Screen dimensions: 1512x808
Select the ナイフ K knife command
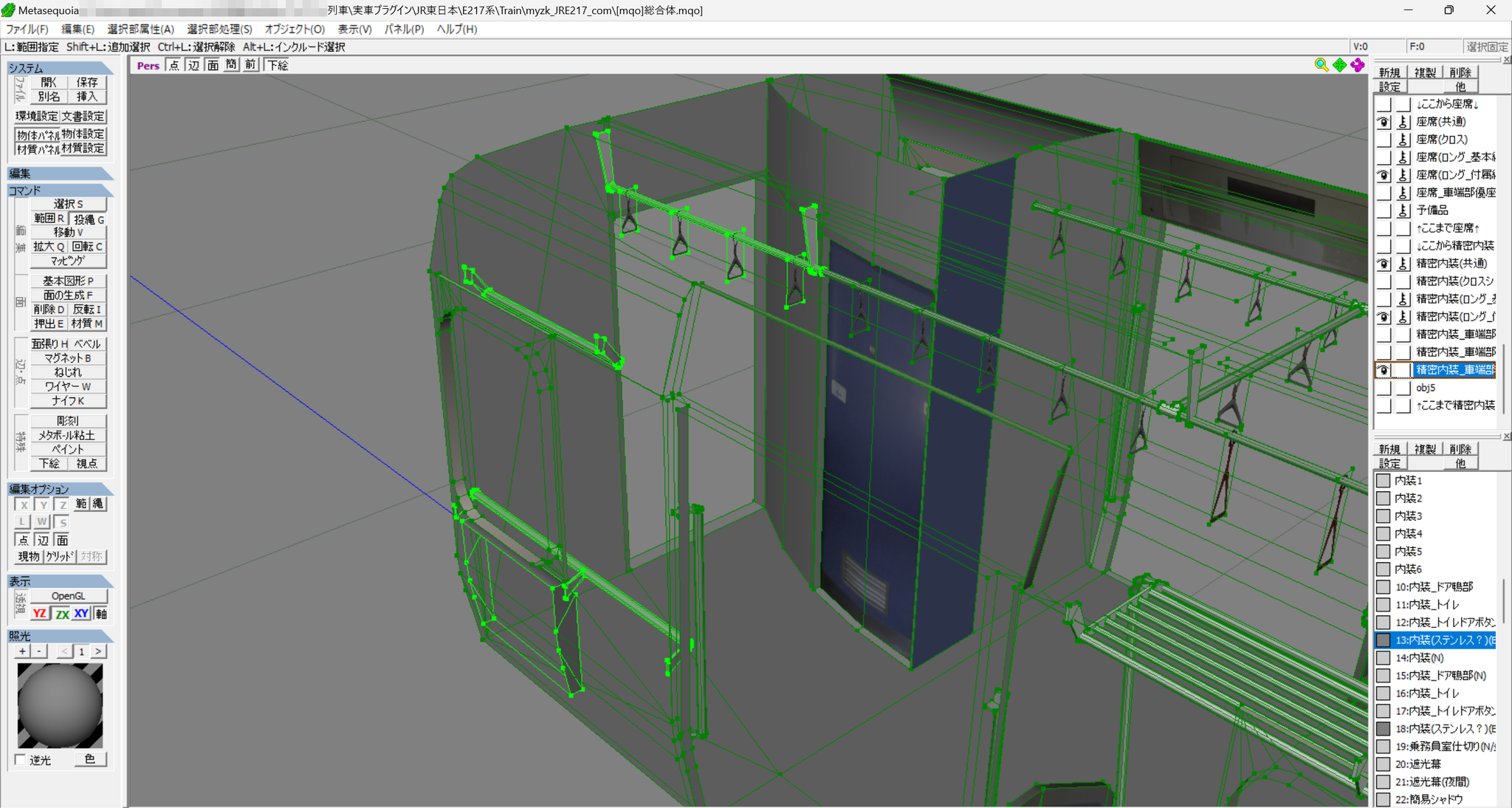click(x=68, y=401)
